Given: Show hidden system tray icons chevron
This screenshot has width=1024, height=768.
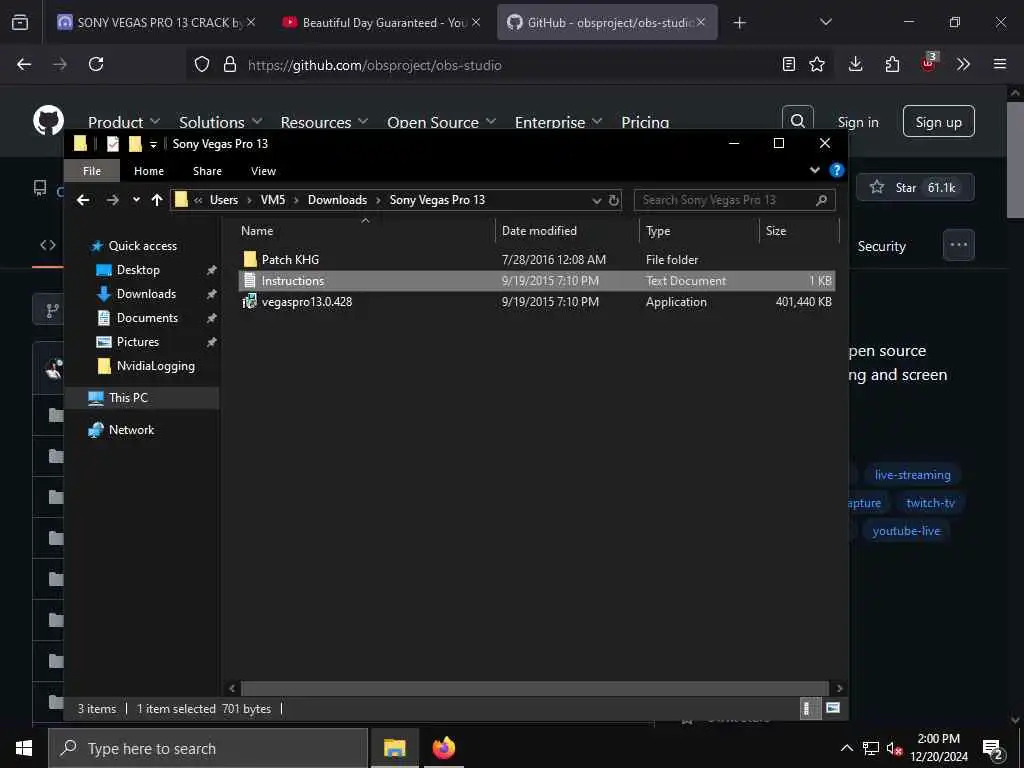Looking at the screenshot, I should tap(846, 748).
